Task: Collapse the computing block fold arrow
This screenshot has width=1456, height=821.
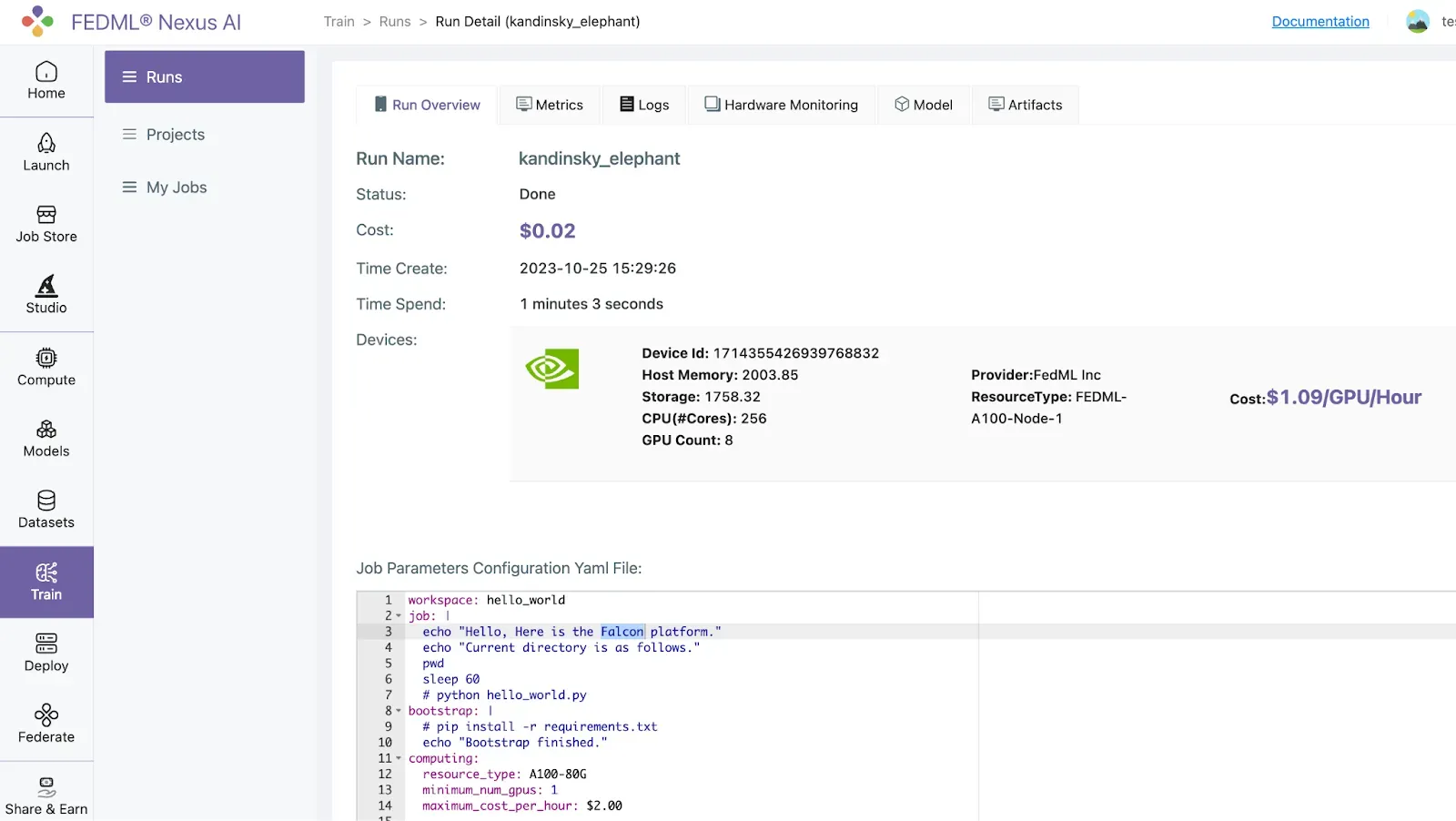Action: click(x=399, y=758)
